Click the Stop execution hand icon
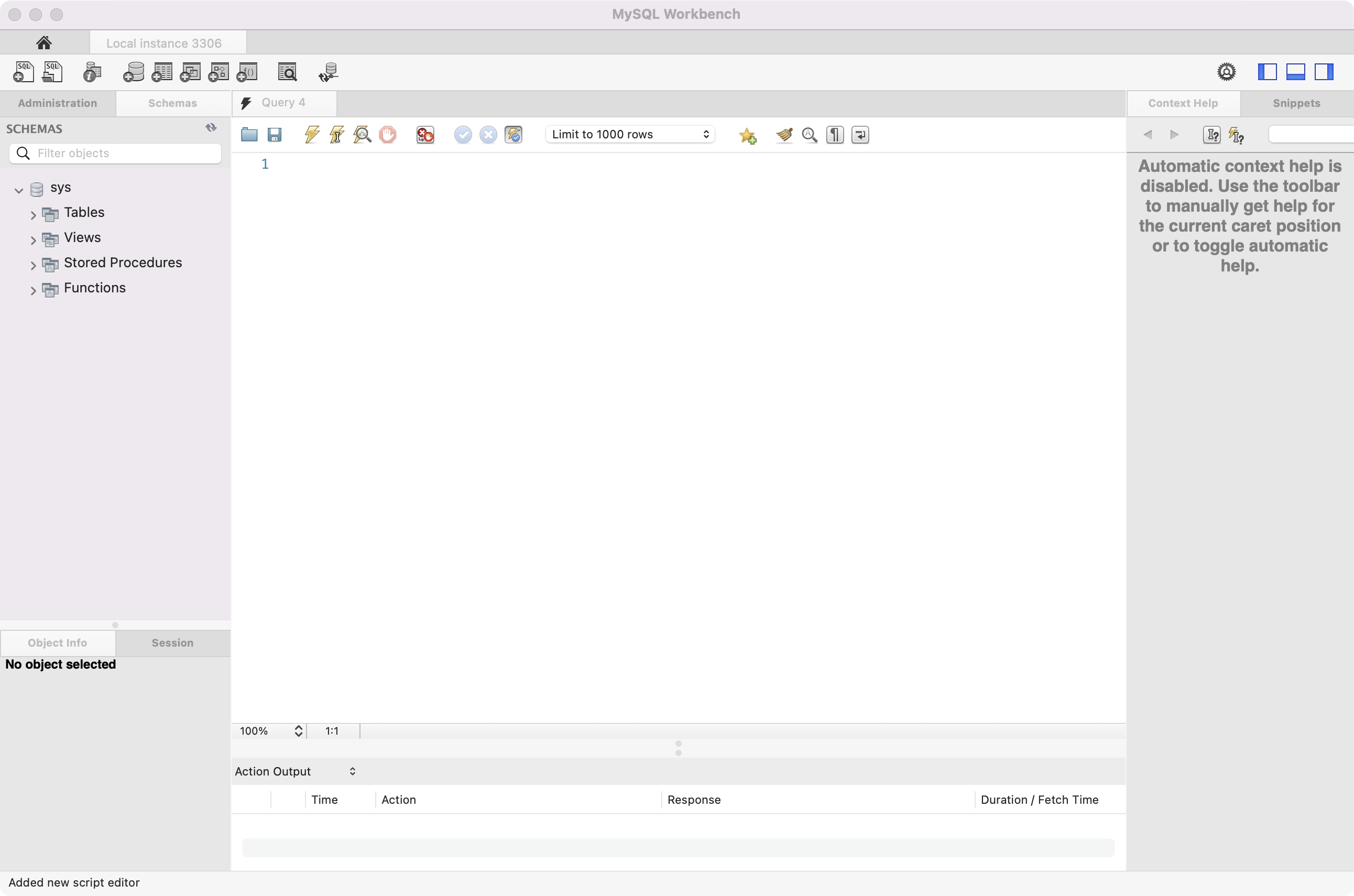The width and height of the screenshot is (1354, 896). click(x=387, y=135)
